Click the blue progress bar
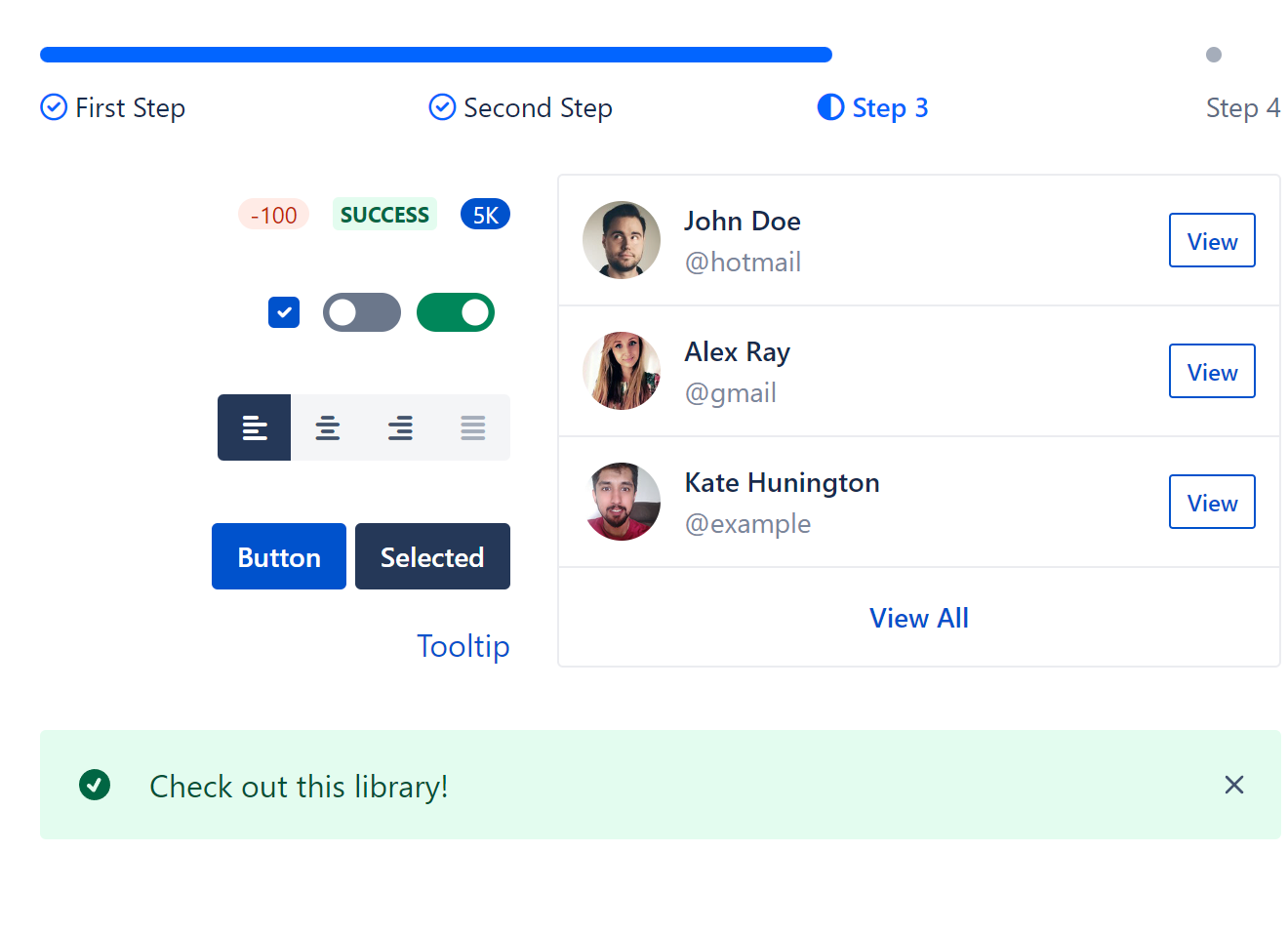The height and width of the screenshot is (933, 1288). click(x=434, y=54)
